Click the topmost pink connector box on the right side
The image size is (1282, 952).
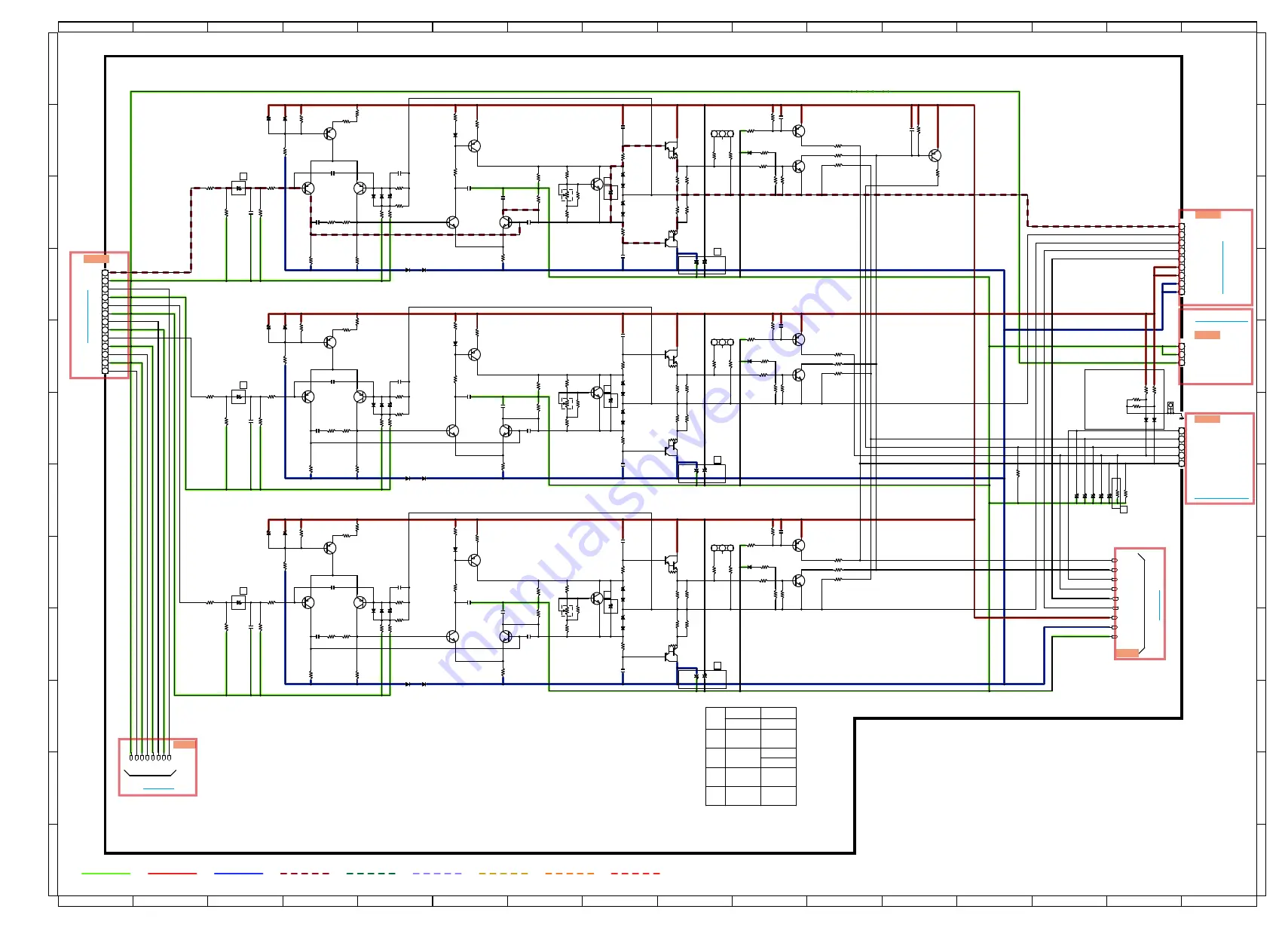[x=1216, y=258]
